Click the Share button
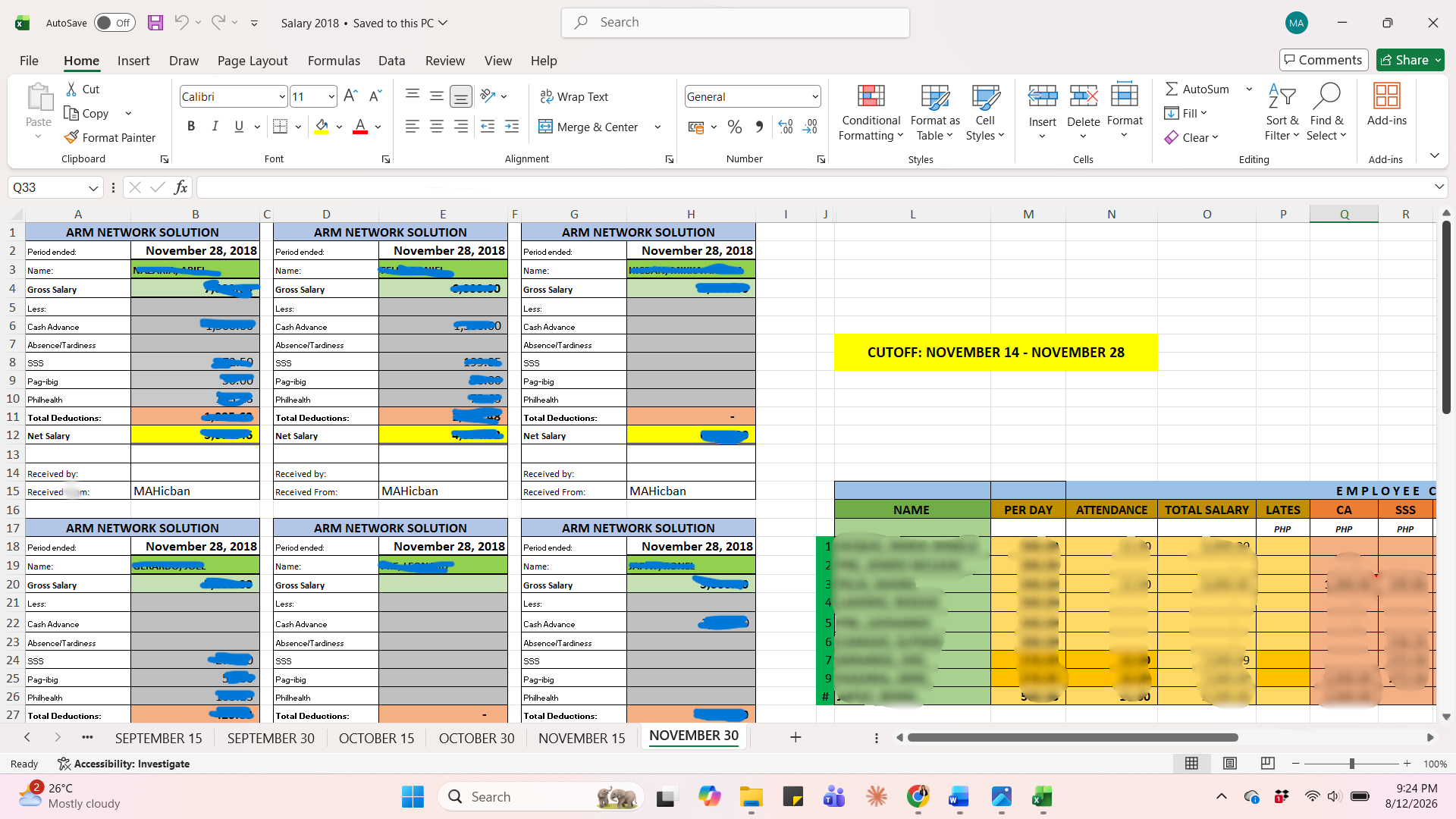The height and width of the screenshot is (819, 1456). tap(1410, 60)
